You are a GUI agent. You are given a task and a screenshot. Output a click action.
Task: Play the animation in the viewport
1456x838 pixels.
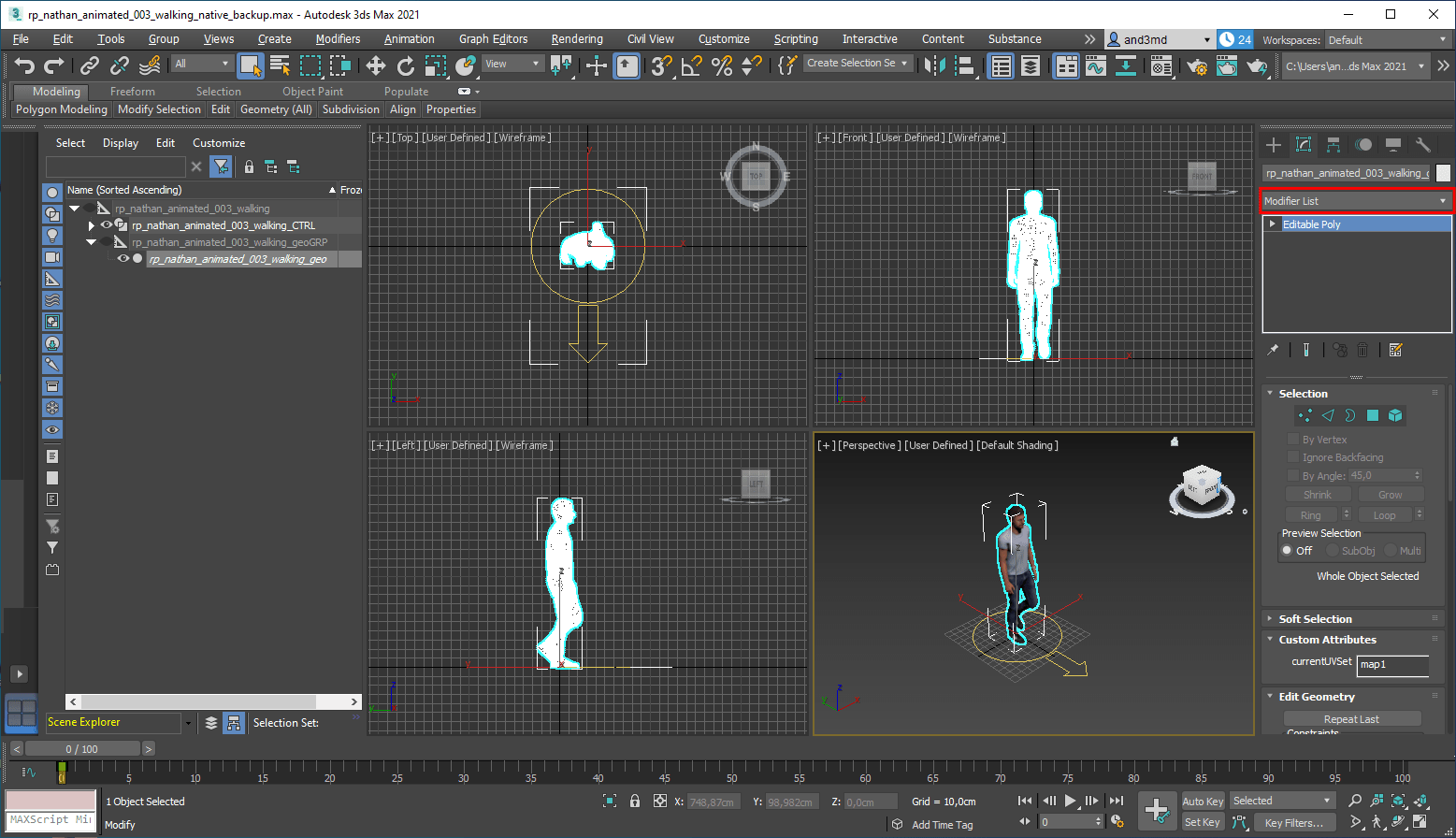tap(1070, 801)
